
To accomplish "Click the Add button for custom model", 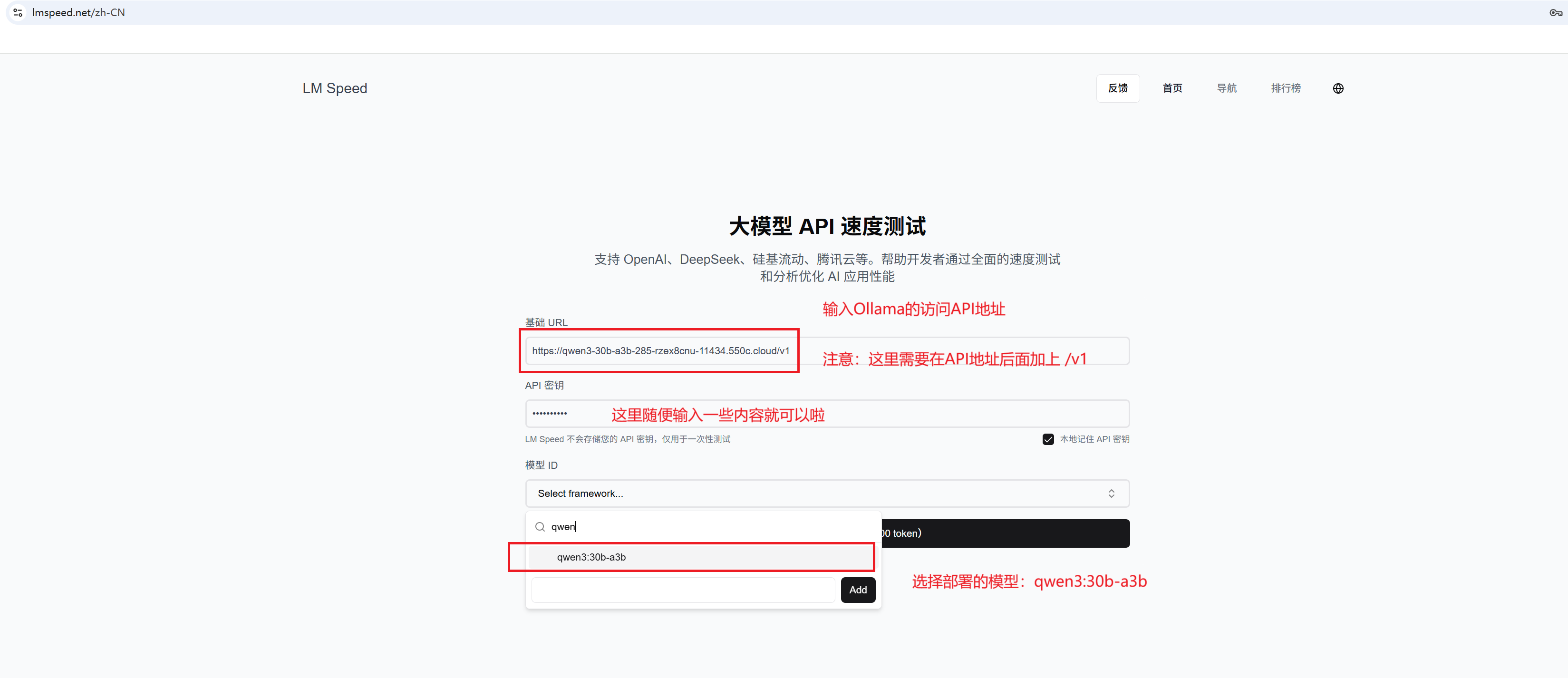I will (857, 590).
